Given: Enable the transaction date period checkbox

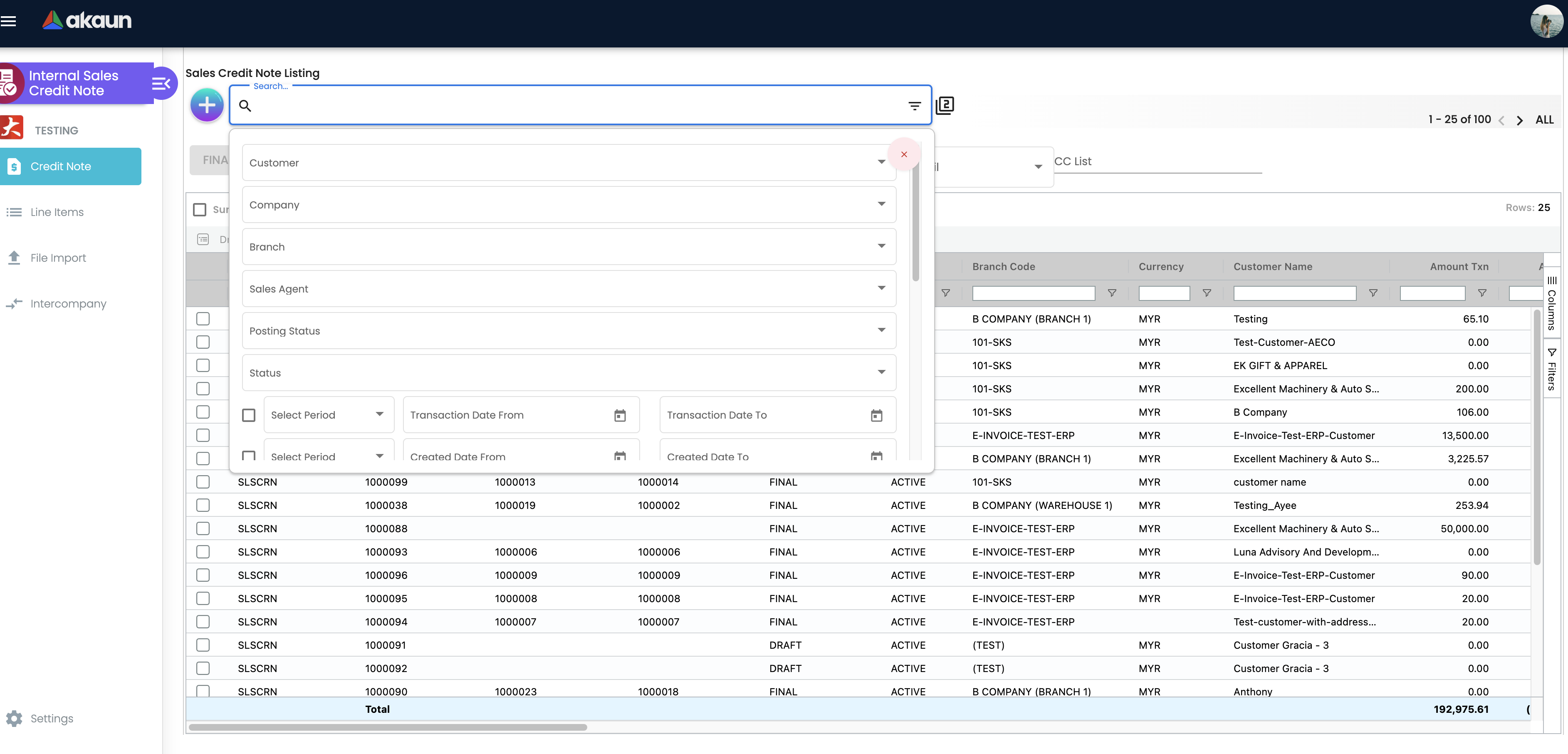Looking at the screenshot, I should click(x=248, y=415).
